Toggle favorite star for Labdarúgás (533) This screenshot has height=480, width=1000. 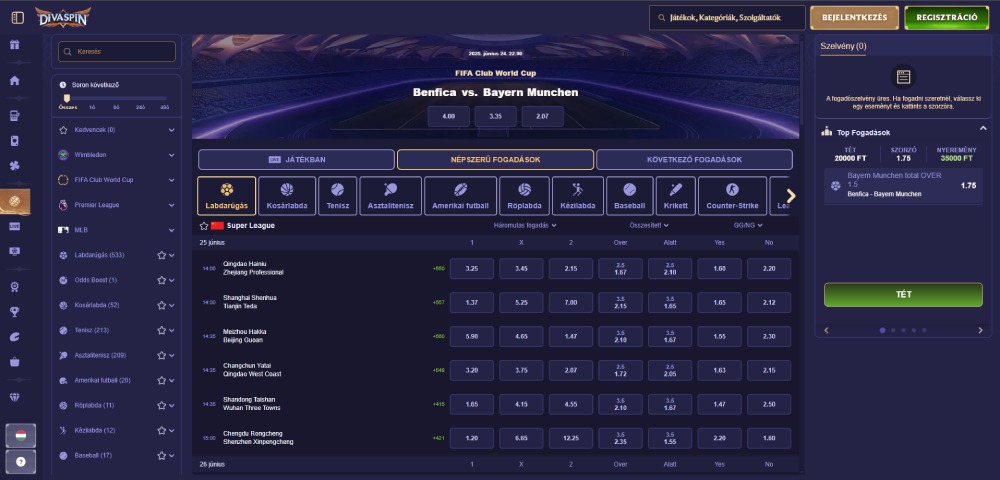click(160, 255)
